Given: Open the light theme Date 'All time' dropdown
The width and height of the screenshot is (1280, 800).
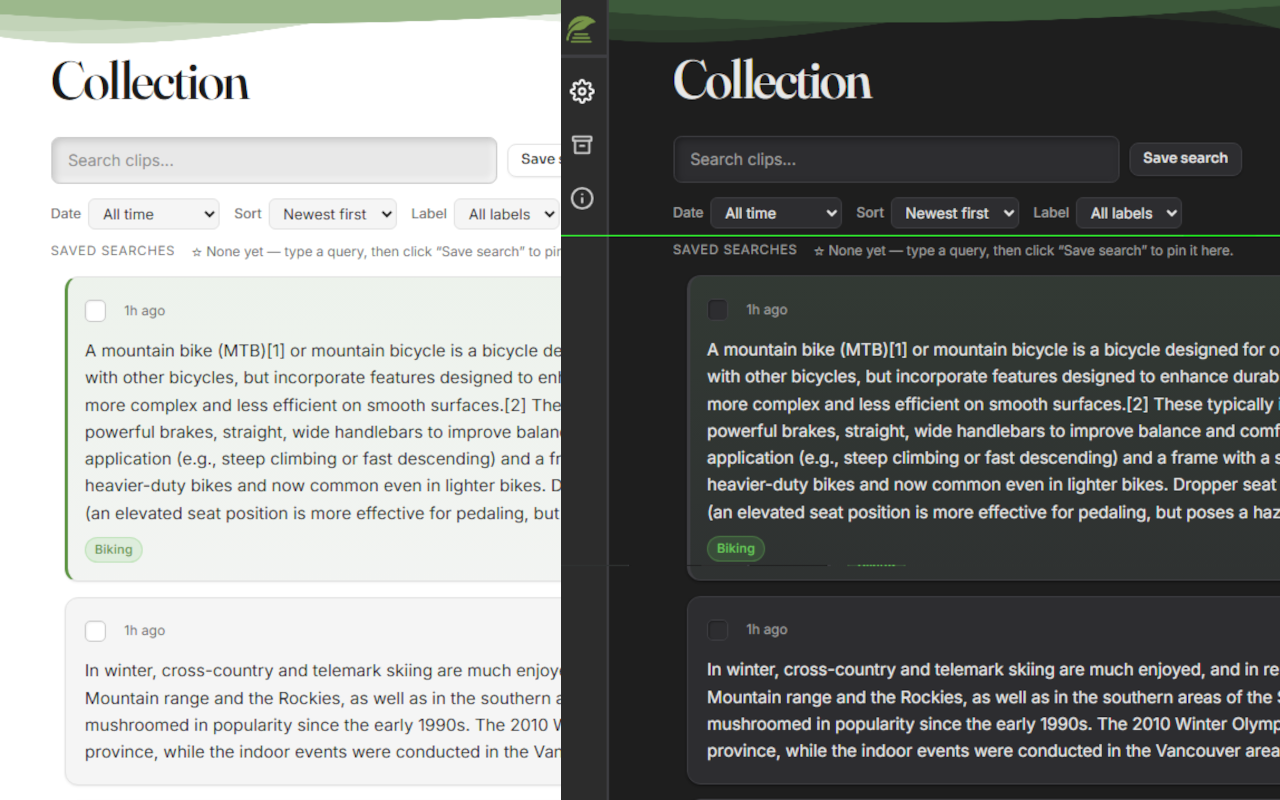Looking at the screenshot, I should (x=154, y=214).
